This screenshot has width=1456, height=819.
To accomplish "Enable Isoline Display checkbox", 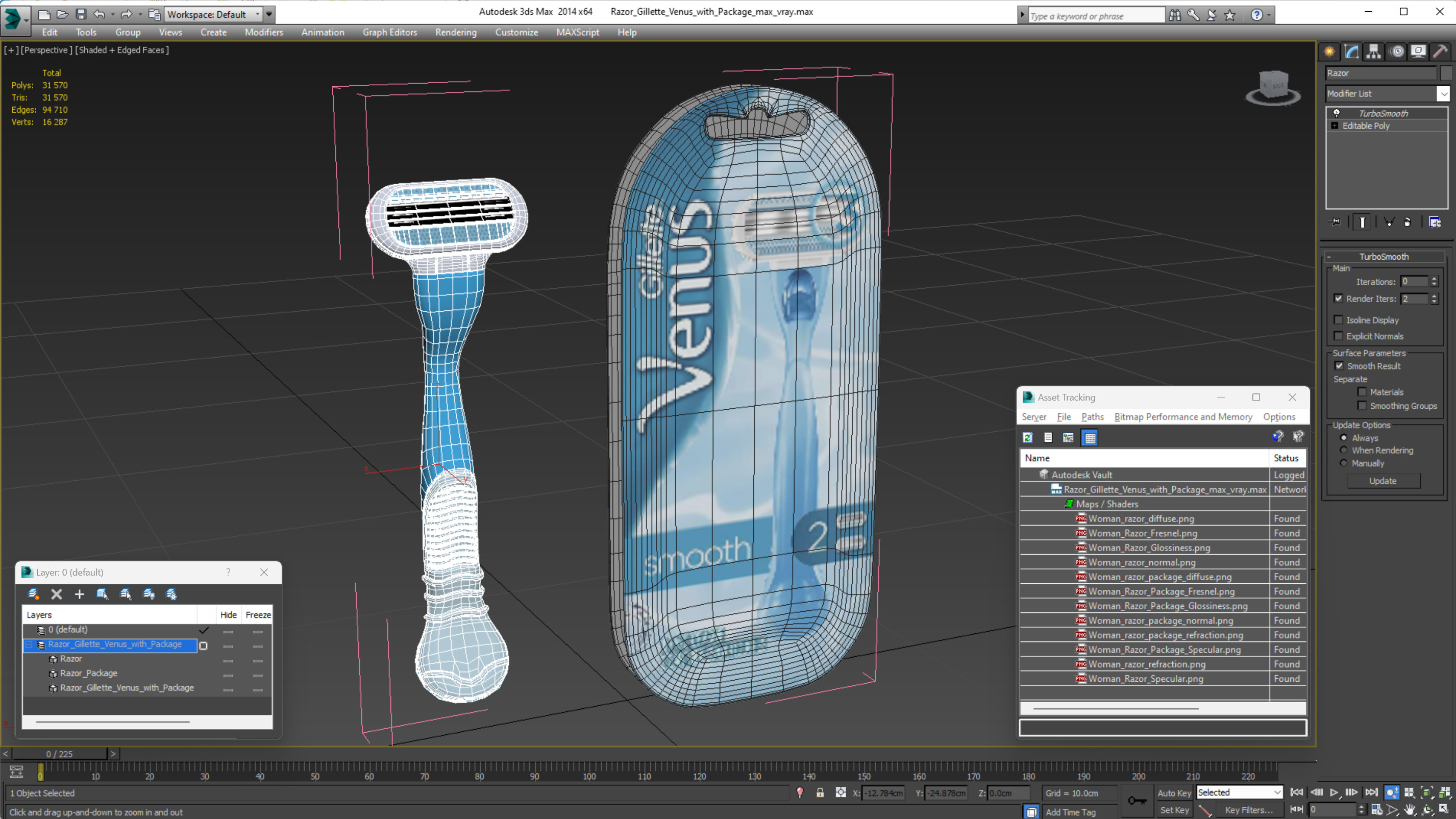I will (x=1339, y=320).
